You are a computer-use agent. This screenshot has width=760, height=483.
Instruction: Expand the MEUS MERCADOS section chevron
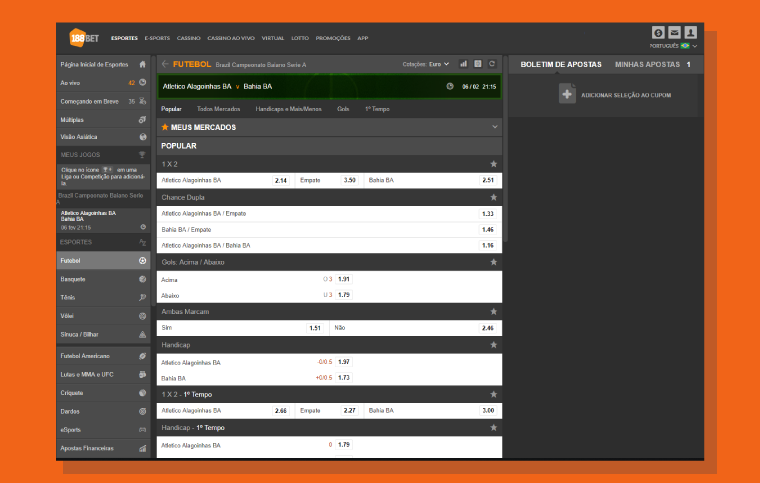point(494,127)
